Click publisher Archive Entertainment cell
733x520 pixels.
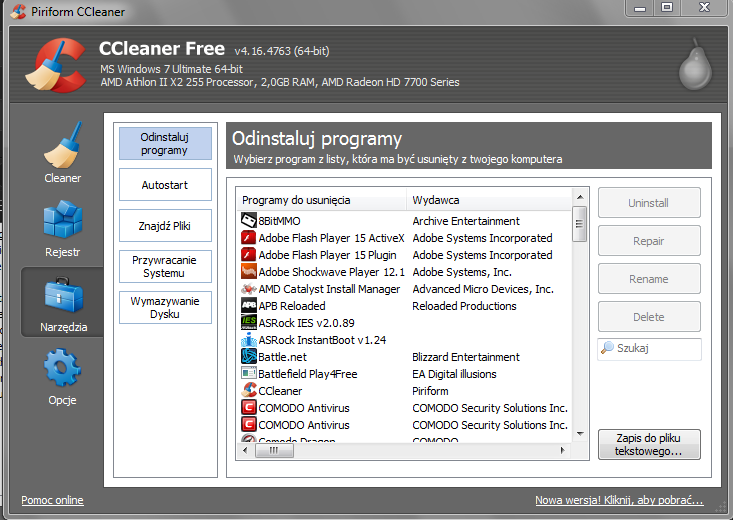(466, 221)
